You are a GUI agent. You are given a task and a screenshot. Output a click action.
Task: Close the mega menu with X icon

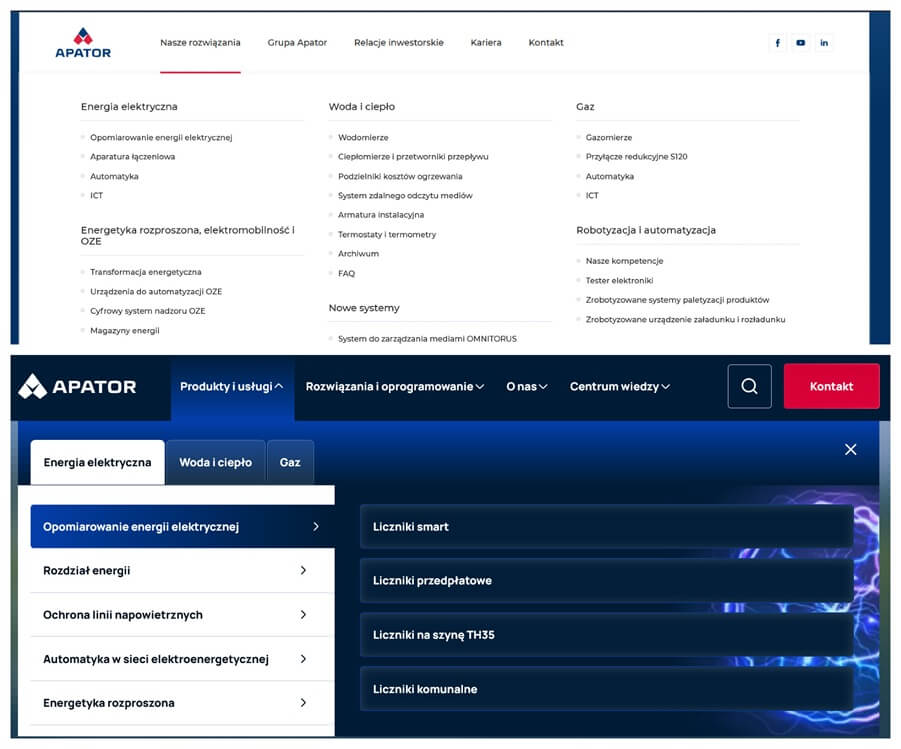tap(850, 450)
